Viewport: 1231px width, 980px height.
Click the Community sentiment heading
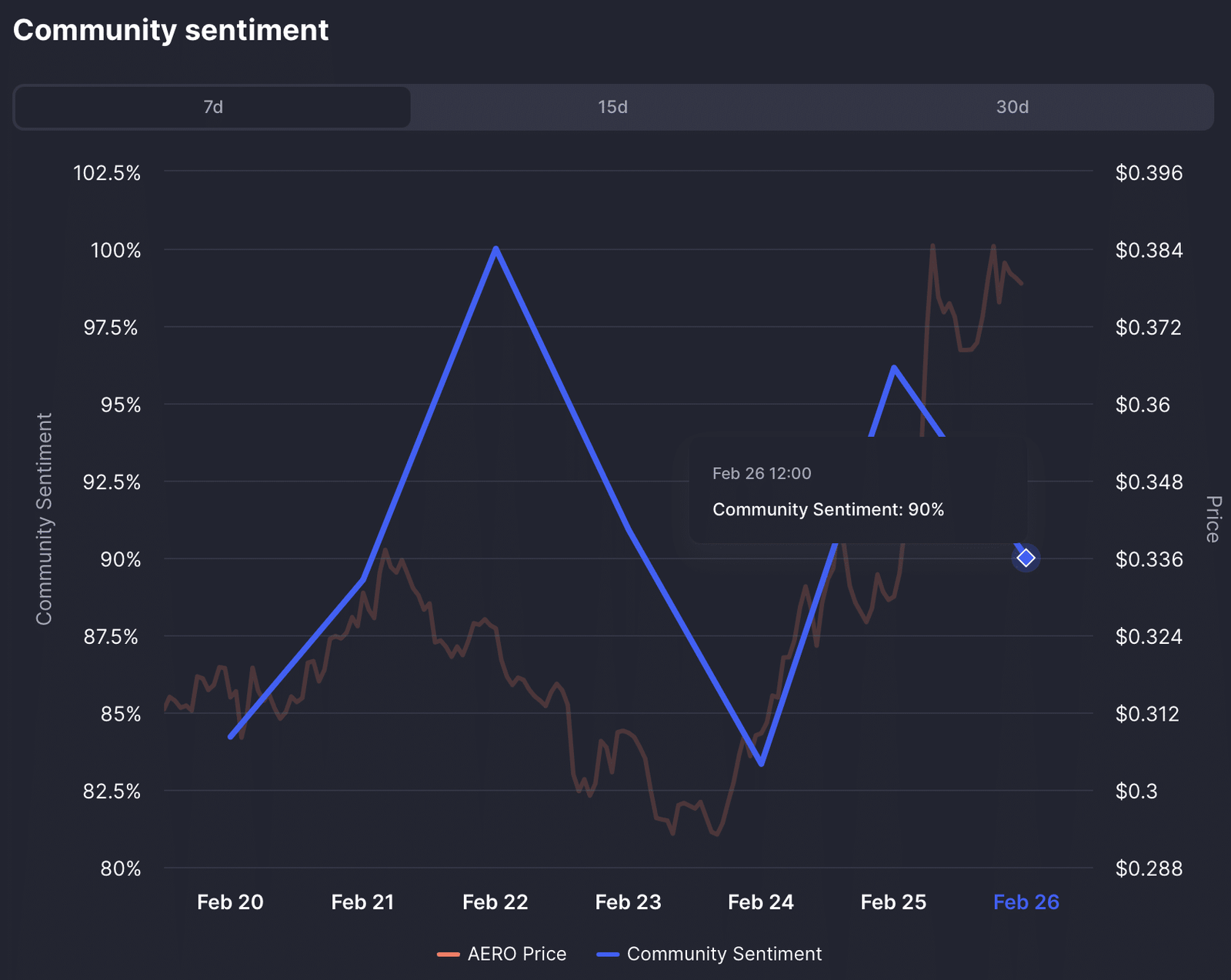point(171,31)
